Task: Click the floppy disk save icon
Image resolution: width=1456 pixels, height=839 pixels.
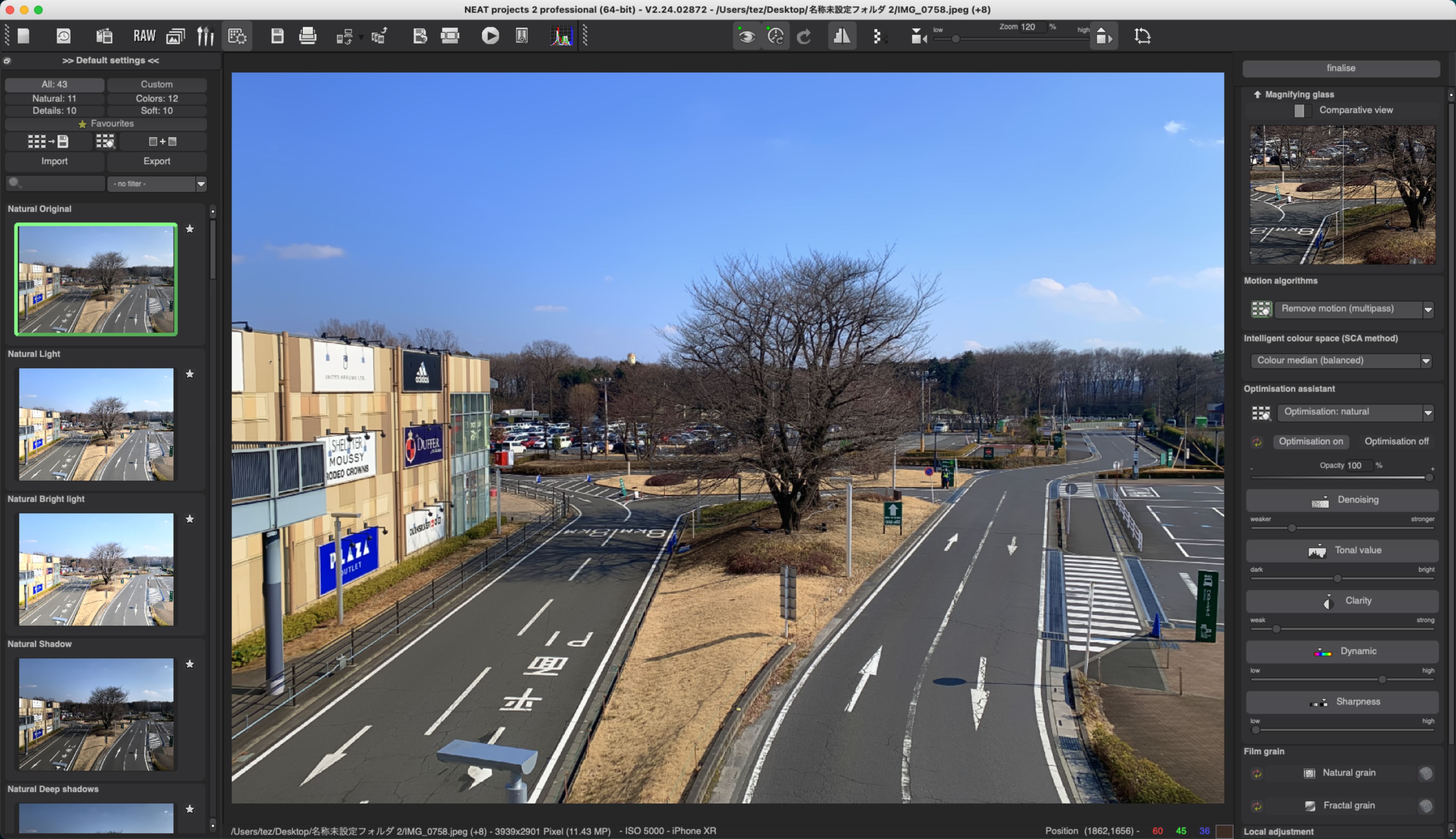Action: pos(277,36)
